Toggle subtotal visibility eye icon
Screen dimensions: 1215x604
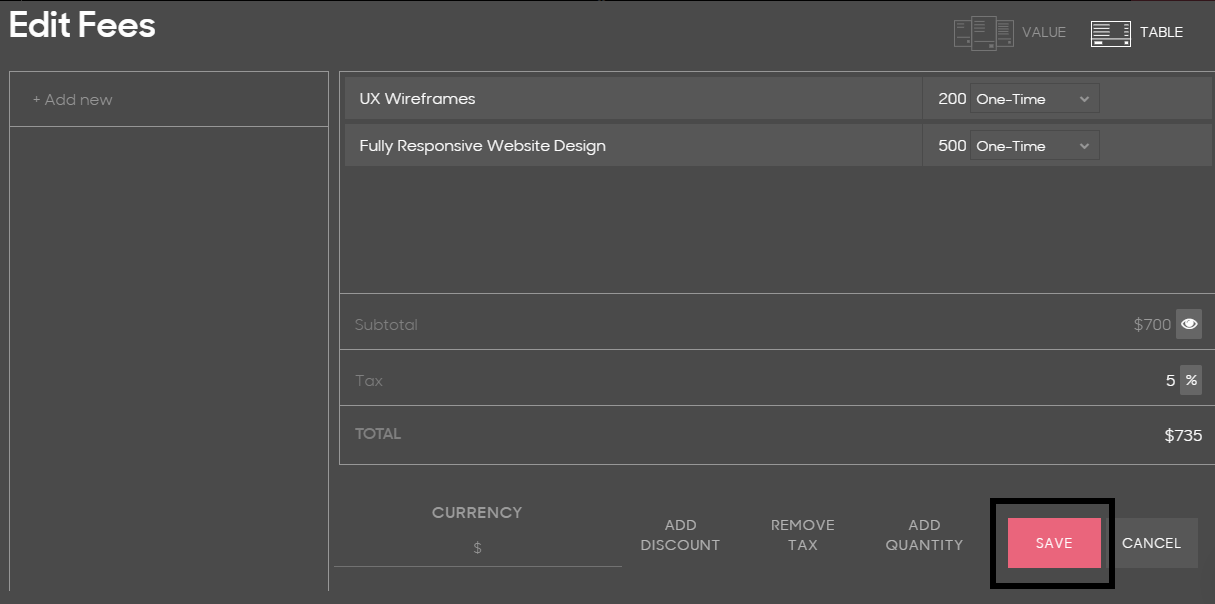tap(1189, 324)
